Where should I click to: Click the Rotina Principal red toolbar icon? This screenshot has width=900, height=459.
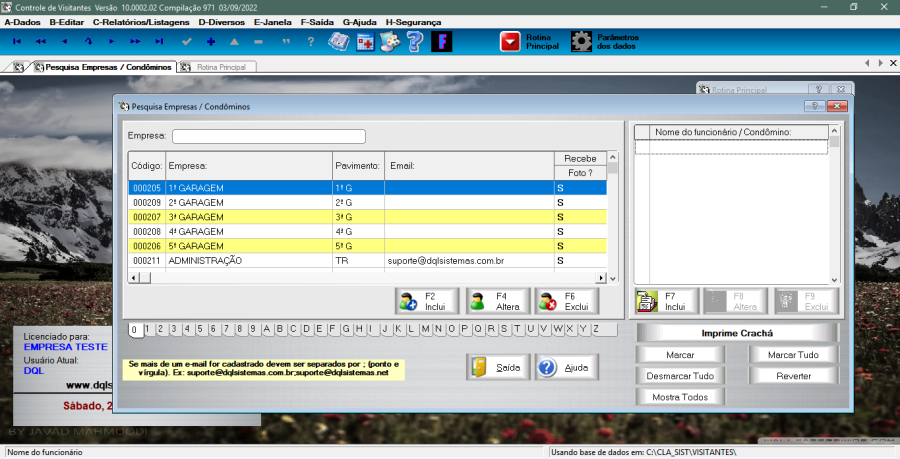coord(511,41)
